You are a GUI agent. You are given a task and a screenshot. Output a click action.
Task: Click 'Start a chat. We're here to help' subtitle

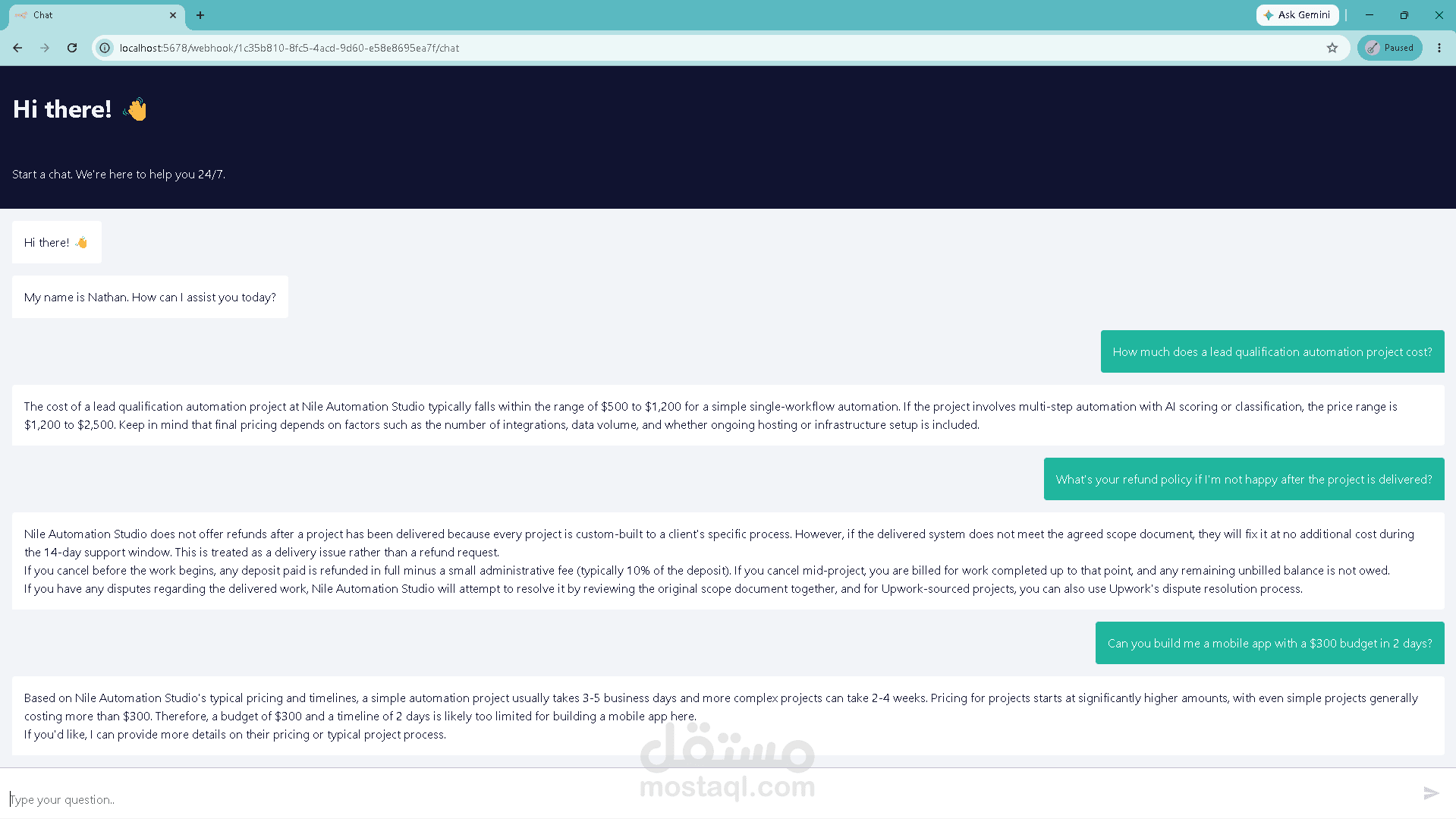pos(118,174)
